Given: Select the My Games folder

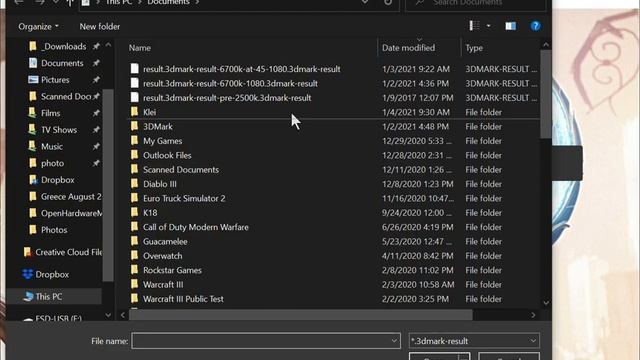Looking at the screenshot, I should tap(162, 141).
